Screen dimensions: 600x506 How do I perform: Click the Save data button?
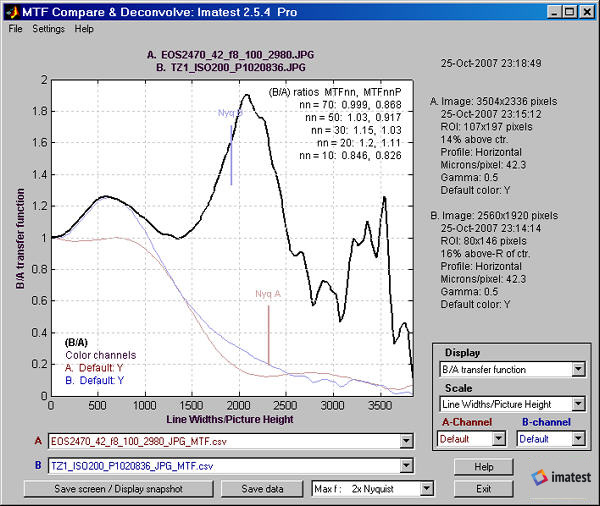tap(262, 489)
